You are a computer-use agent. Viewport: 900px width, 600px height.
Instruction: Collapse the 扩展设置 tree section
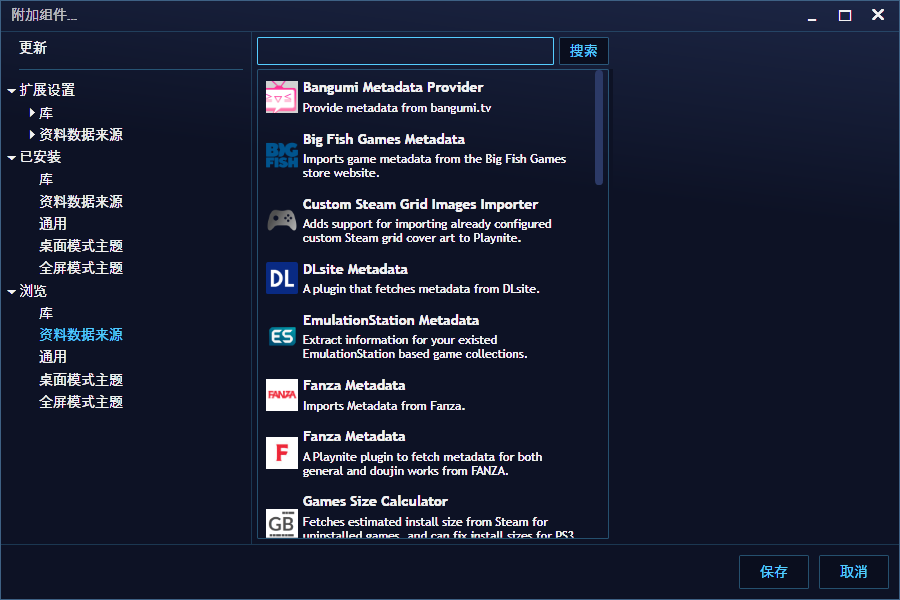11,91
